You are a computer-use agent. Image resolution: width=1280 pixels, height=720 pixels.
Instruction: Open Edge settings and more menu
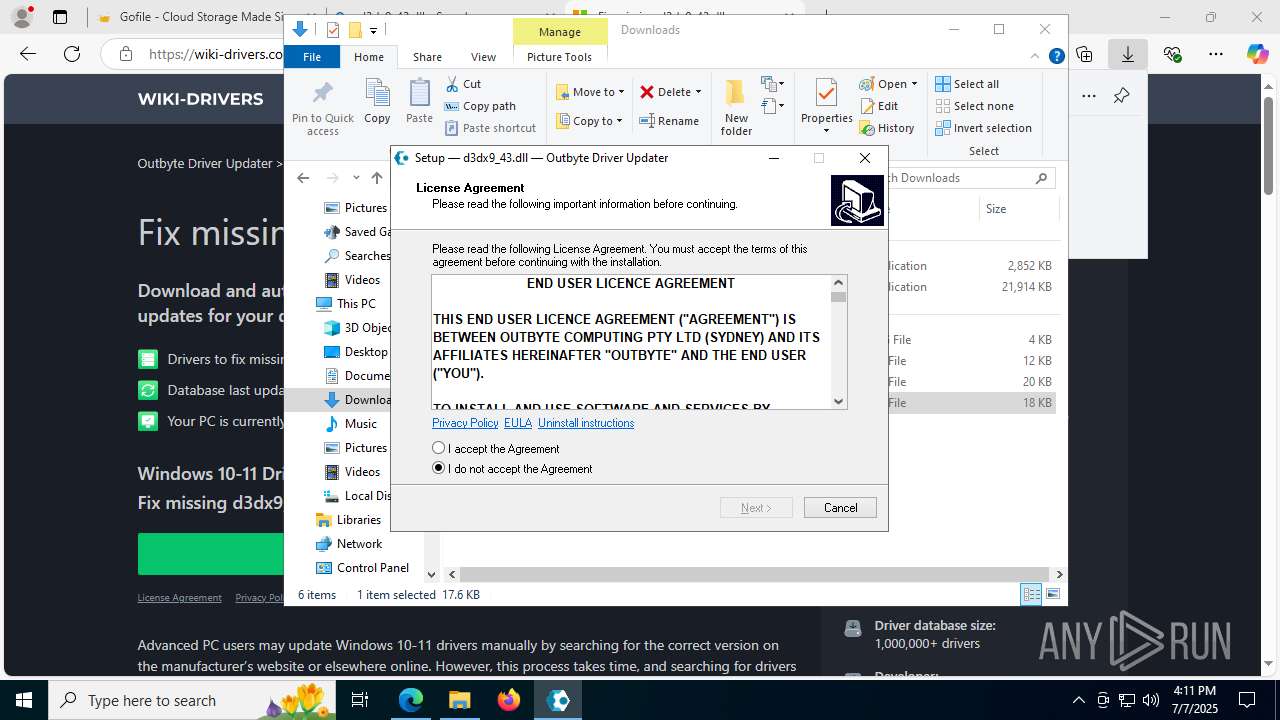[1215, 54]
